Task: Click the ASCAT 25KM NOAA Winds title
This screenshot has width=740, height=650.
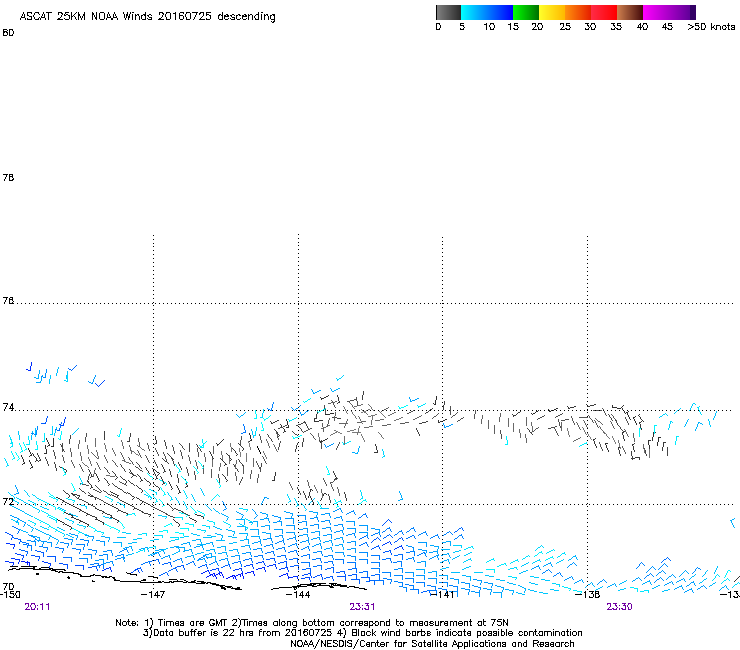Action: click(147, 16)
